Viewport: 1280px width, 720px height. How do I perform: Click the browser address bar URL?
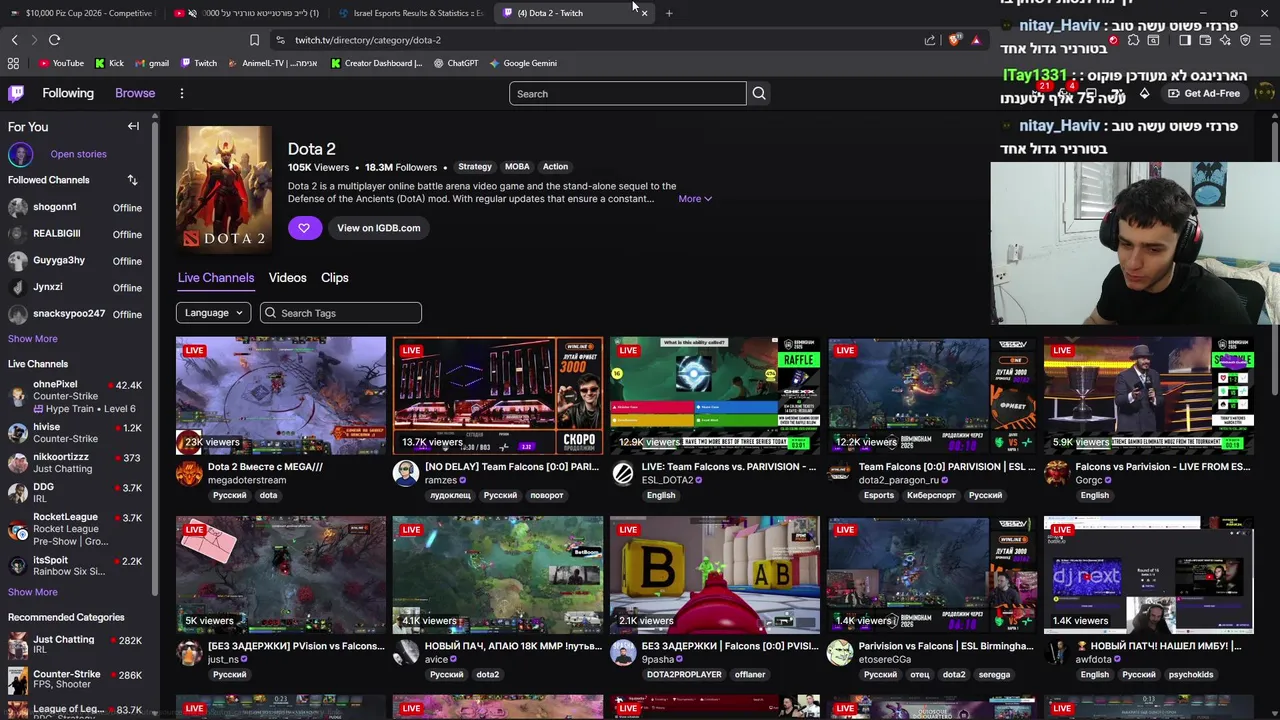pyautogui.click(x=368, y=40)
